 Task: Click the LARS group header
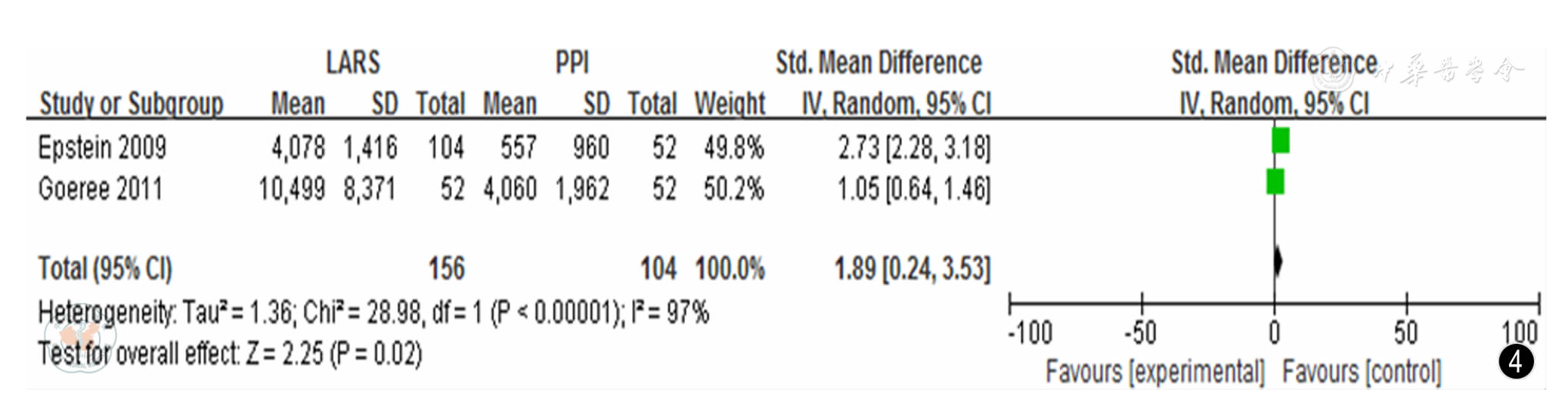[352, 62]
